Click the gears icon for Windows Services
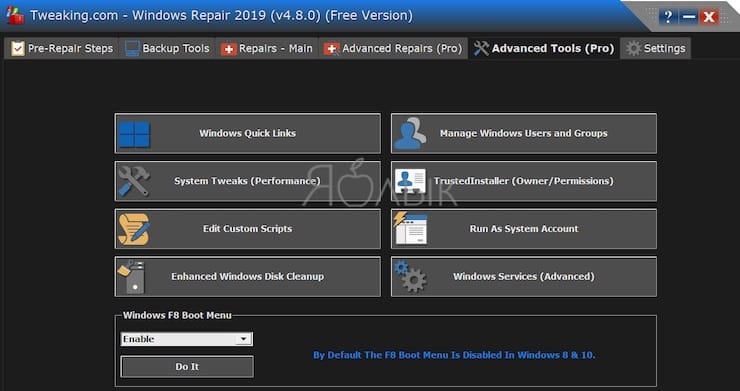Screen dimensions: 740x391 click(410, 276)
